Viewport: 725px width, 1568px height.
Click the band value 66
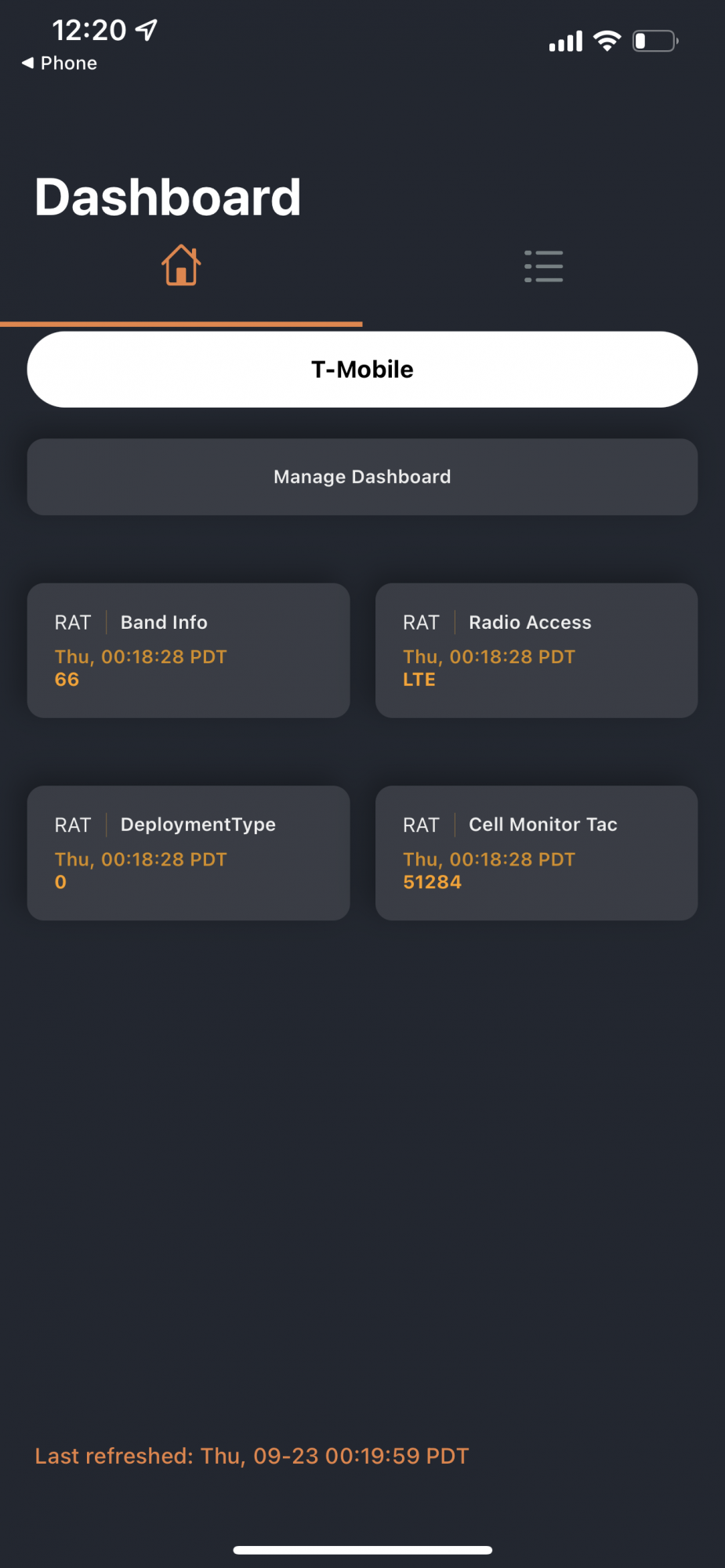(x=67, y=680)
